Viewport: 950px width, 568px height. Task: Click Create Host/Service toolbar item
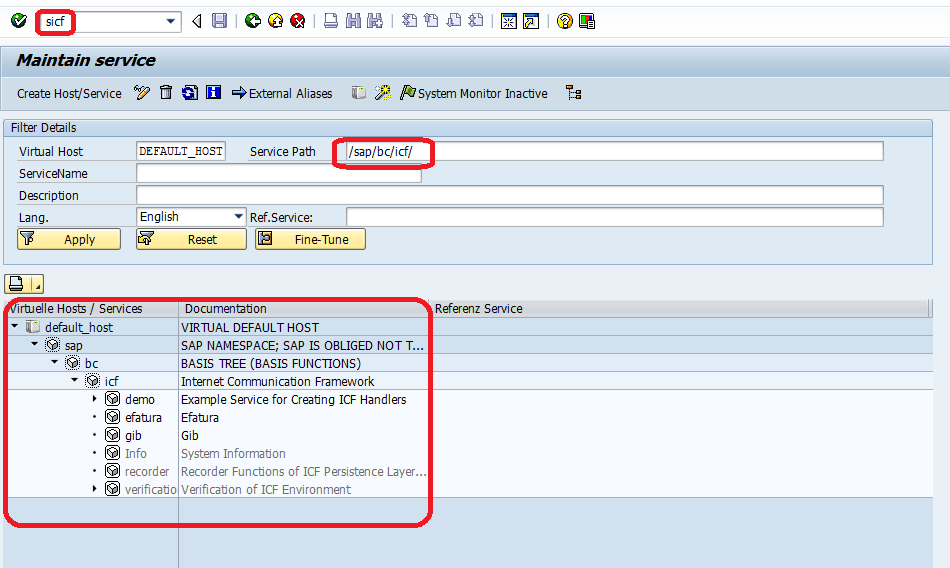(69, 93)
